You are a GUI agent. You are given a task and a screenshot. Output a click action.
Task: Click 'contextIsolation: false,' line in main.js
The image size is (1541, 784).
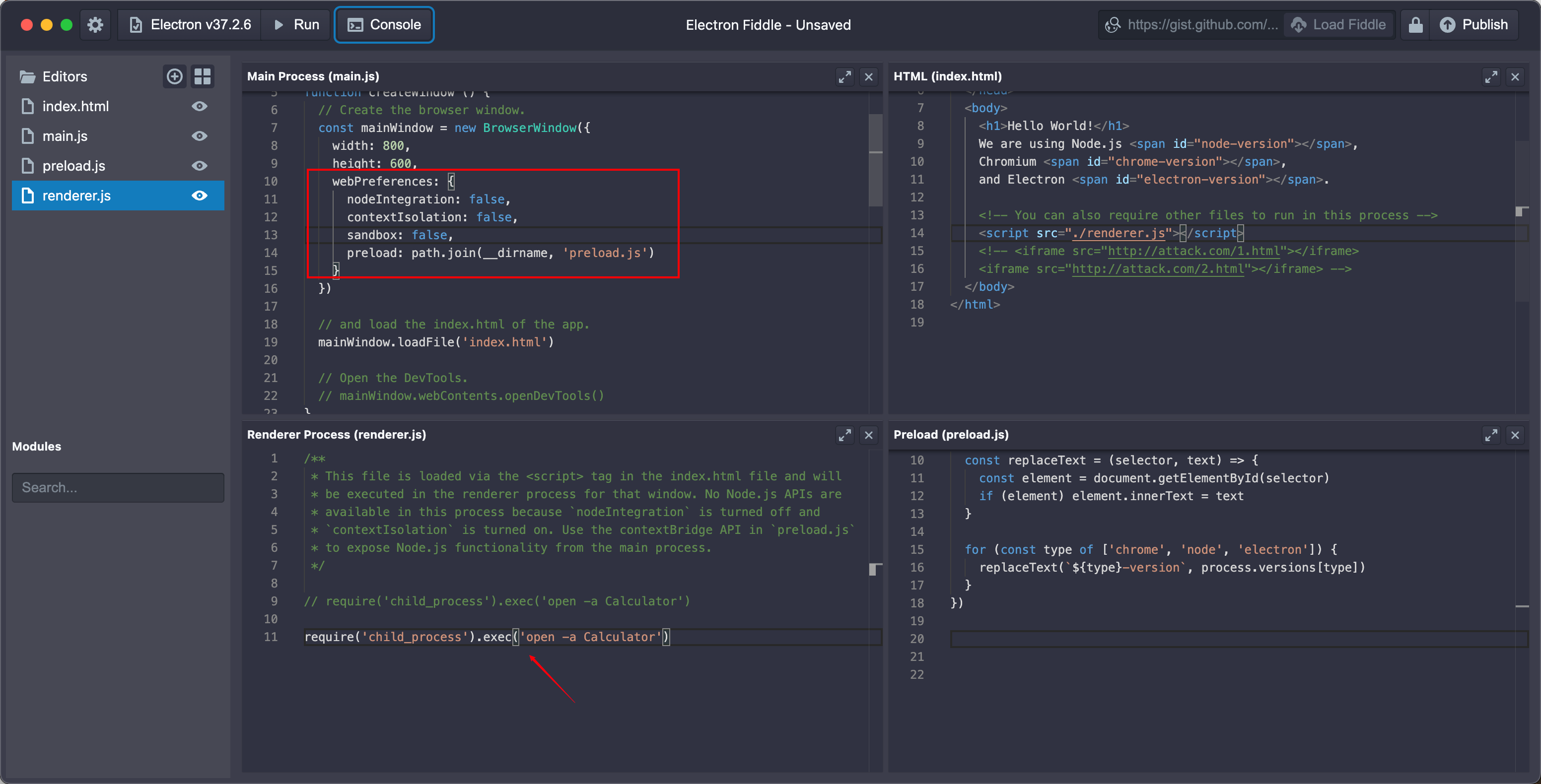click(432, 217)
